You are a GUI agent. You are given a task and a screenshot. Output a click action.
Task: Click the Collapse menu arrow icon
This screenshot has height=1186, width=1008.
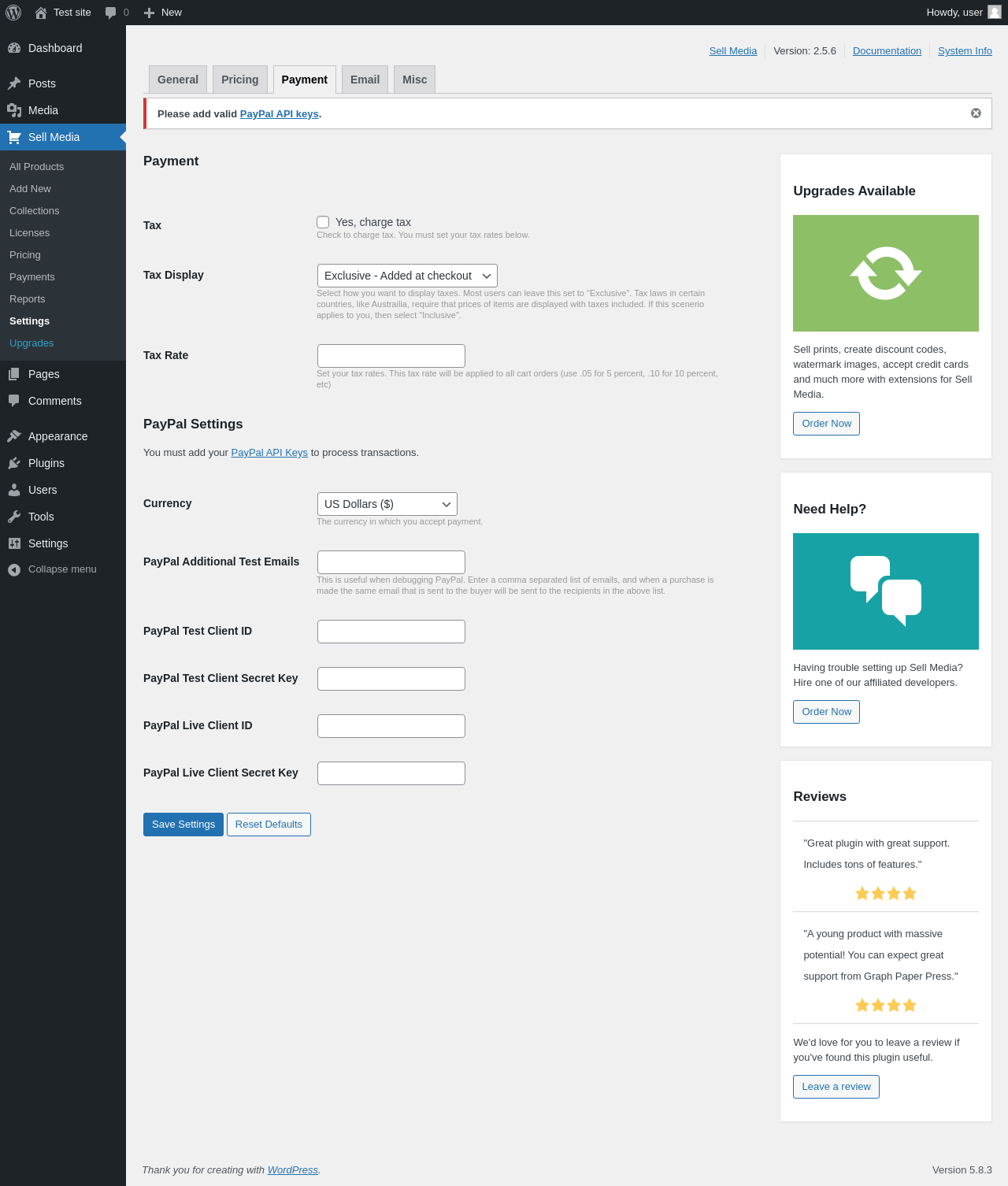tap(14, 569)
